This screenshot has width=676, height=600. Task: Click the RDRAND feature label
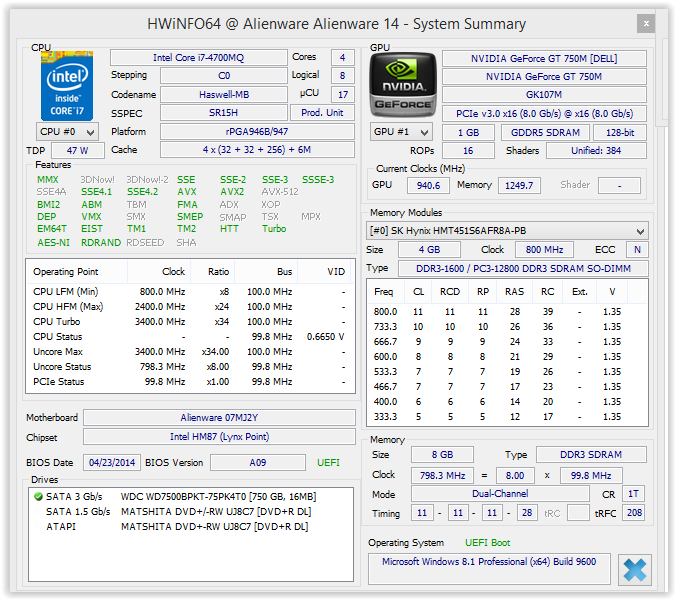coord(101,243)
